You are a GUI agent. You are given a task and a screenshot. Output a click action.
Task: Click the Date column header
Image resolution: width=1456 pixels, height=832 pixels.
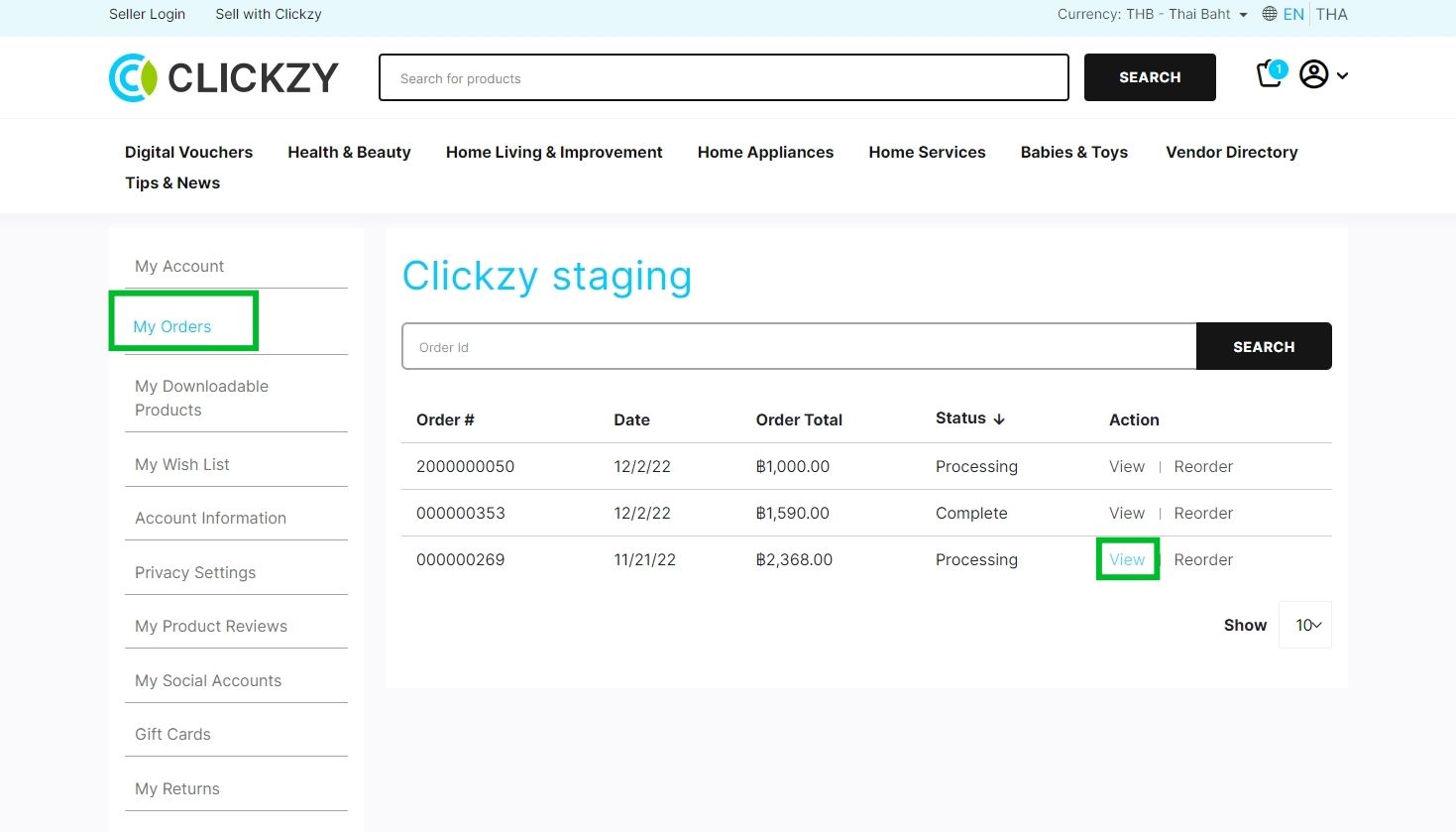click(x=631, y=419)
